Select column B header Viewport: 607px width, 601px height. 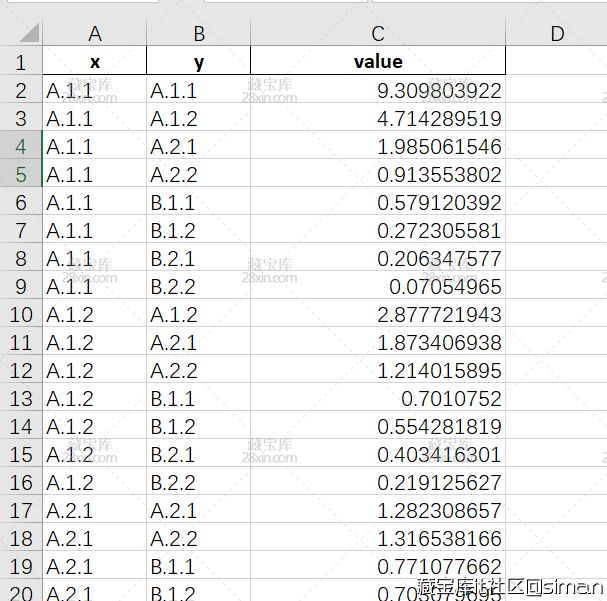(x=199, y=34)
